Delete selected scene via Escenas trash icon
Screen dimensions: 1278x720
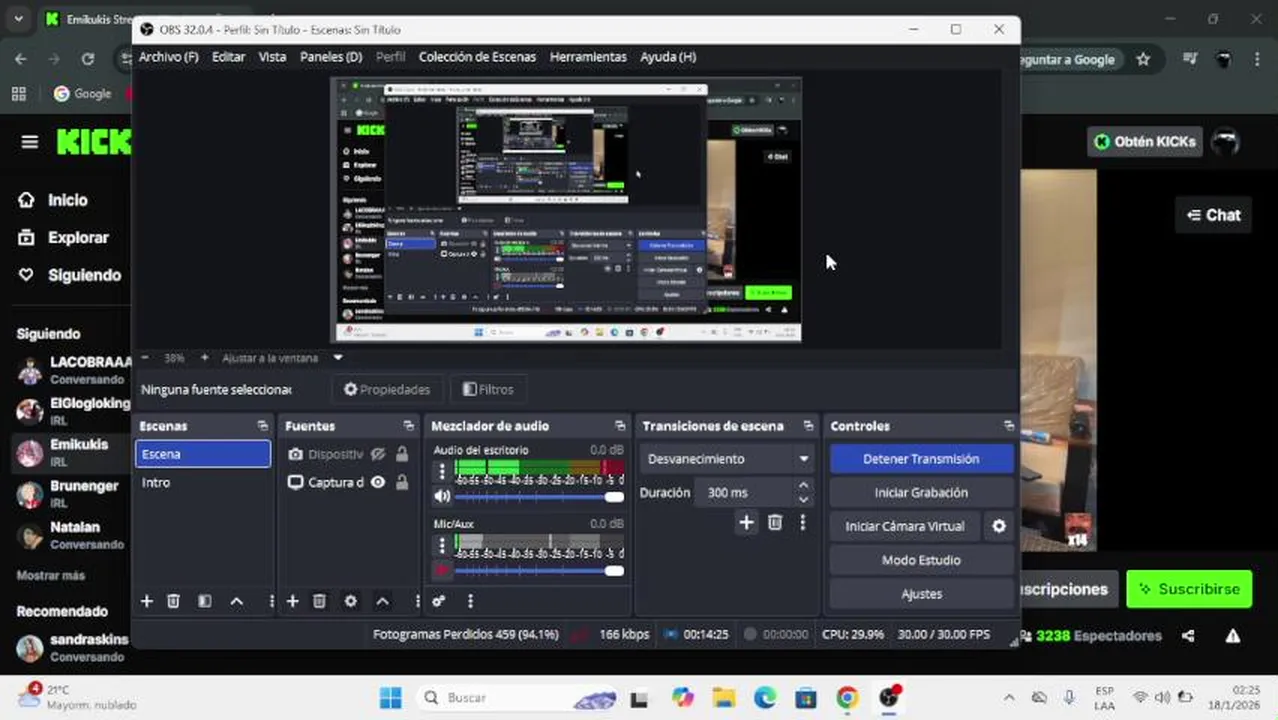point(173,601)
